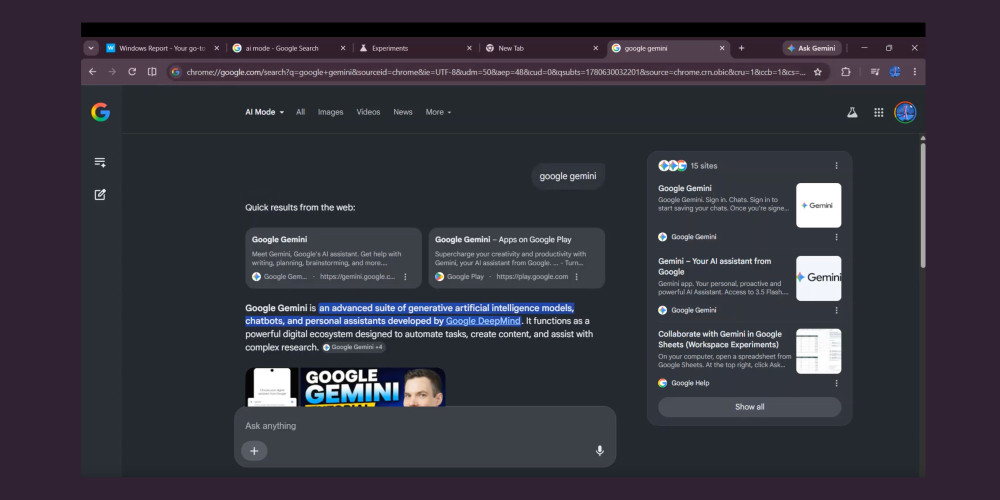Viewport: 1000px width, 500px height.
Task: Open the Google Gemini site listing
Action: point(723,198)
